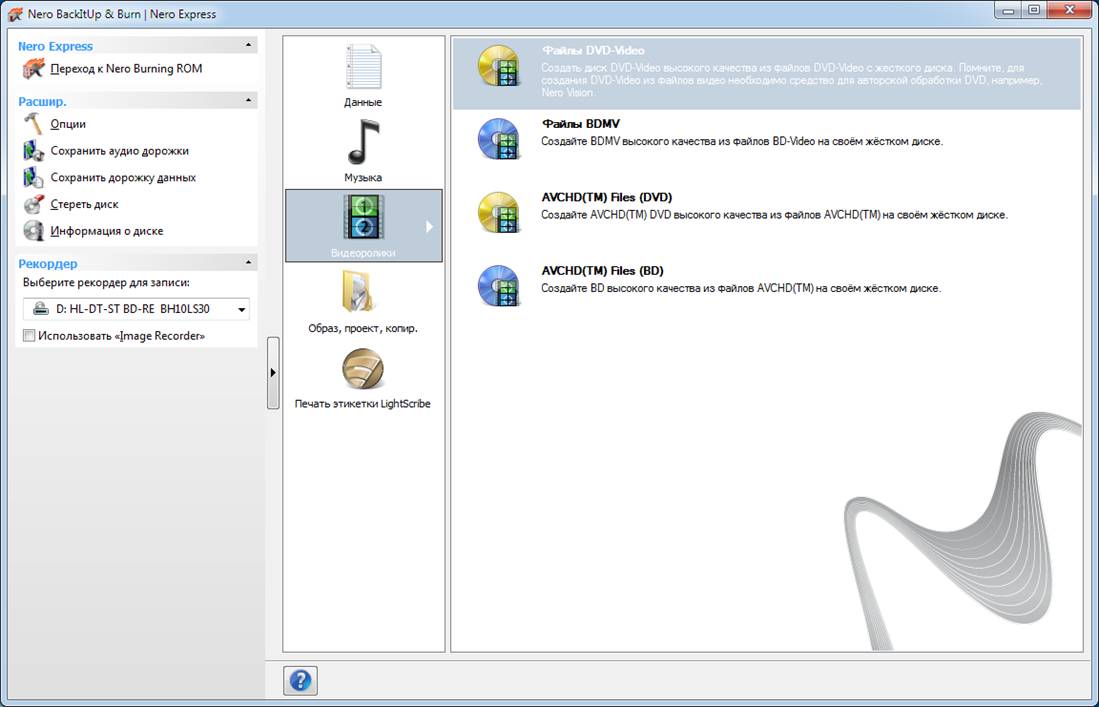Open the recorder drive D: dropdown
This screenshot has height=707, width=1099.
[x=241, y=310]
